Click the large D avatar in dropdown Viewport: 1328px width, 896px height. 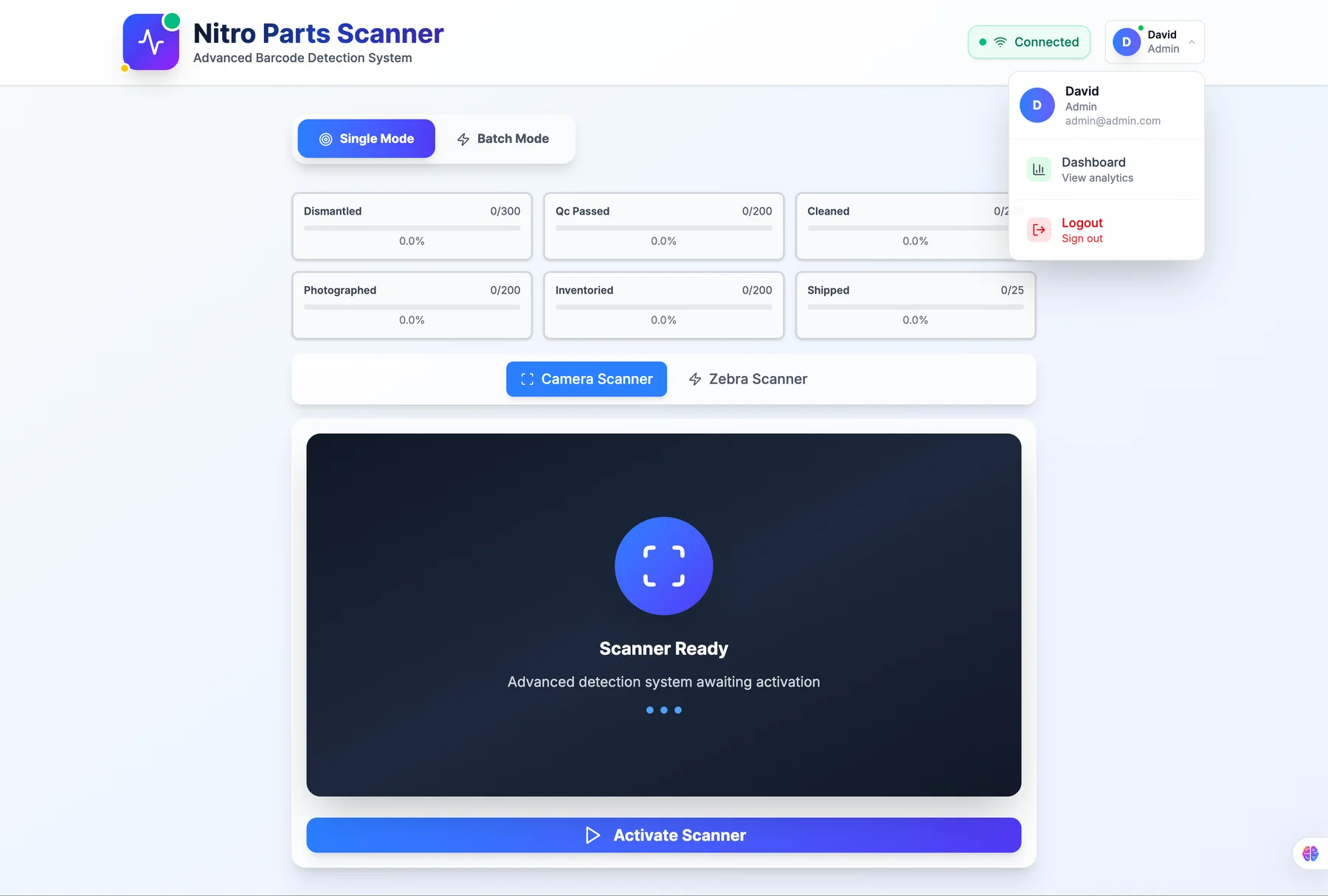pos(1037,105)
